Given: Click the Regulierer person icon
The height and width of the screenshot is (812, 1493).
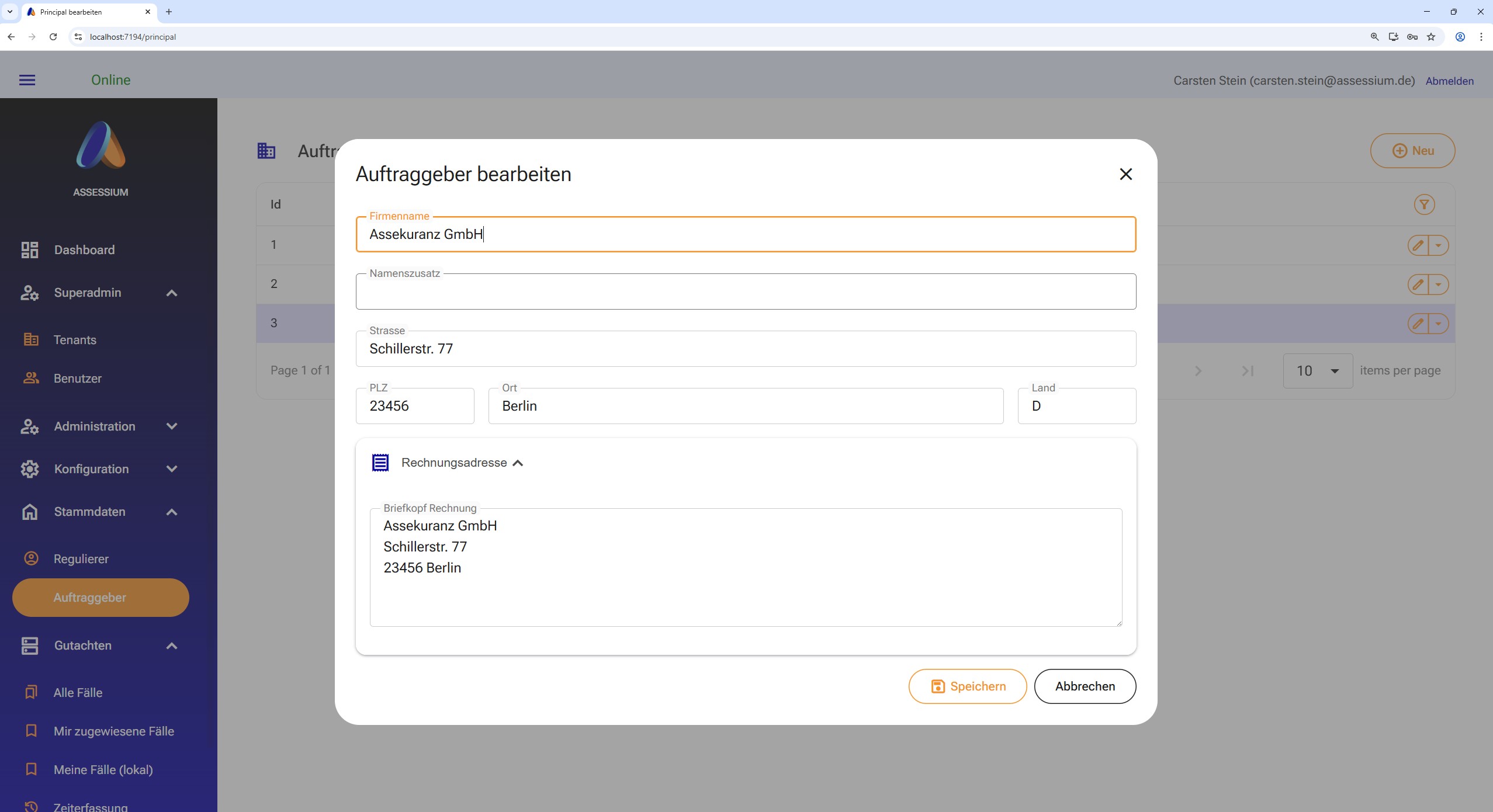Looking at the screenshot, I should pos(31,558).
